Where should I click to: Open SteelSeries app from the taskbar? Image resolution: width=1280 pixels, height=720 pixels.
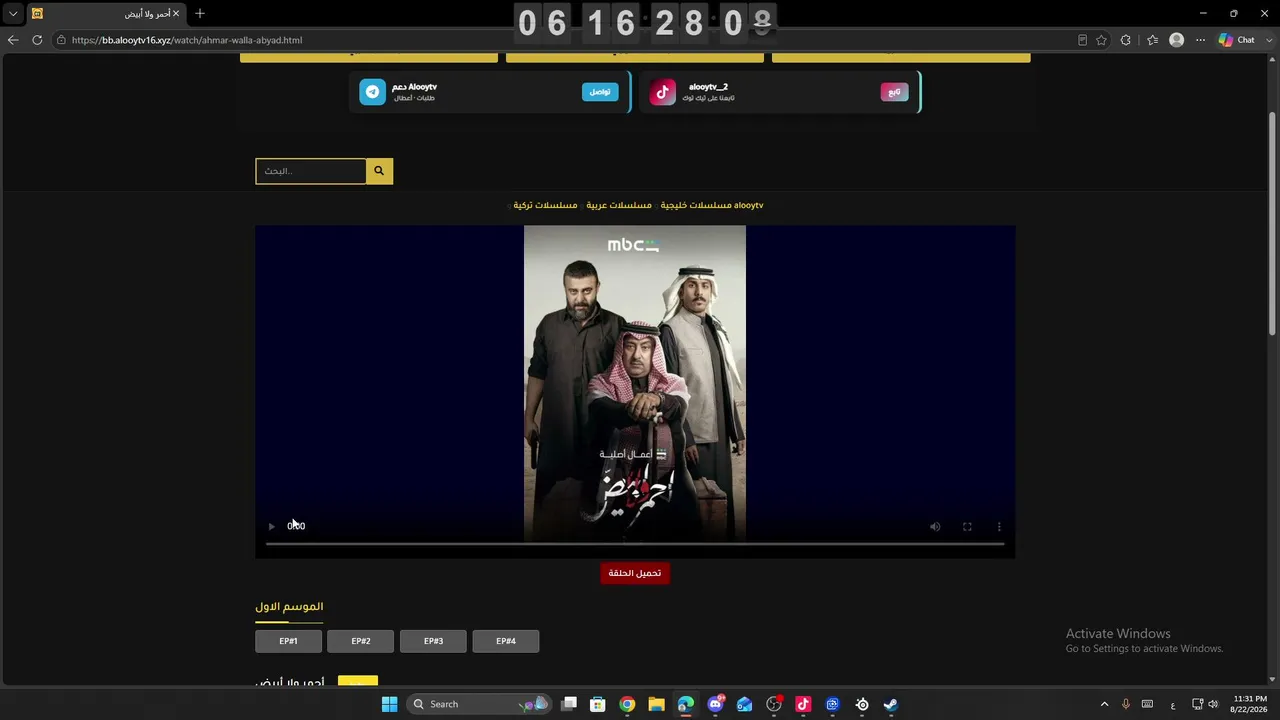click(862, 704)
